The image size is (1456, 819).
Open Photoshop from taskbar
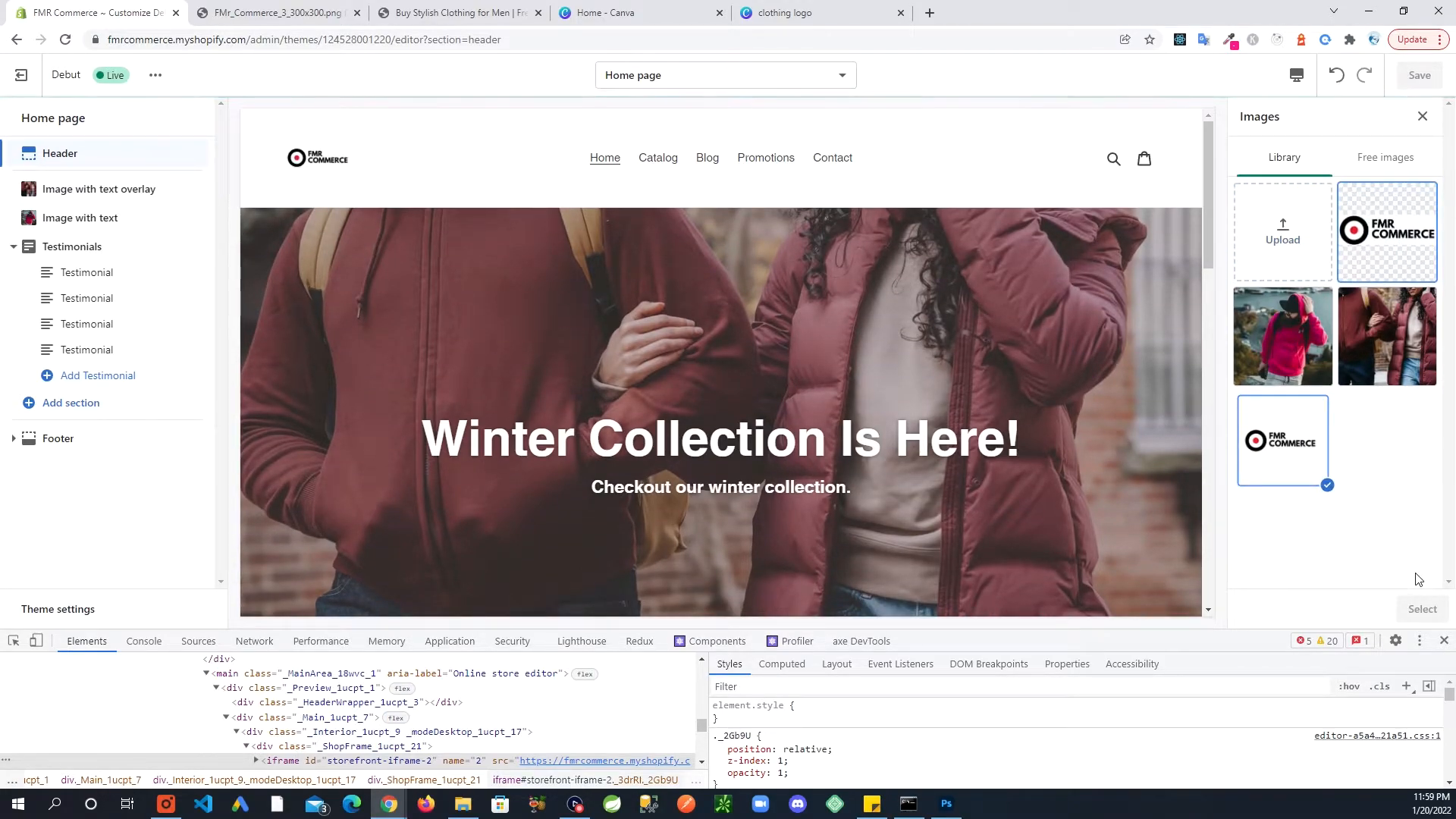click(x=946, y=804)
